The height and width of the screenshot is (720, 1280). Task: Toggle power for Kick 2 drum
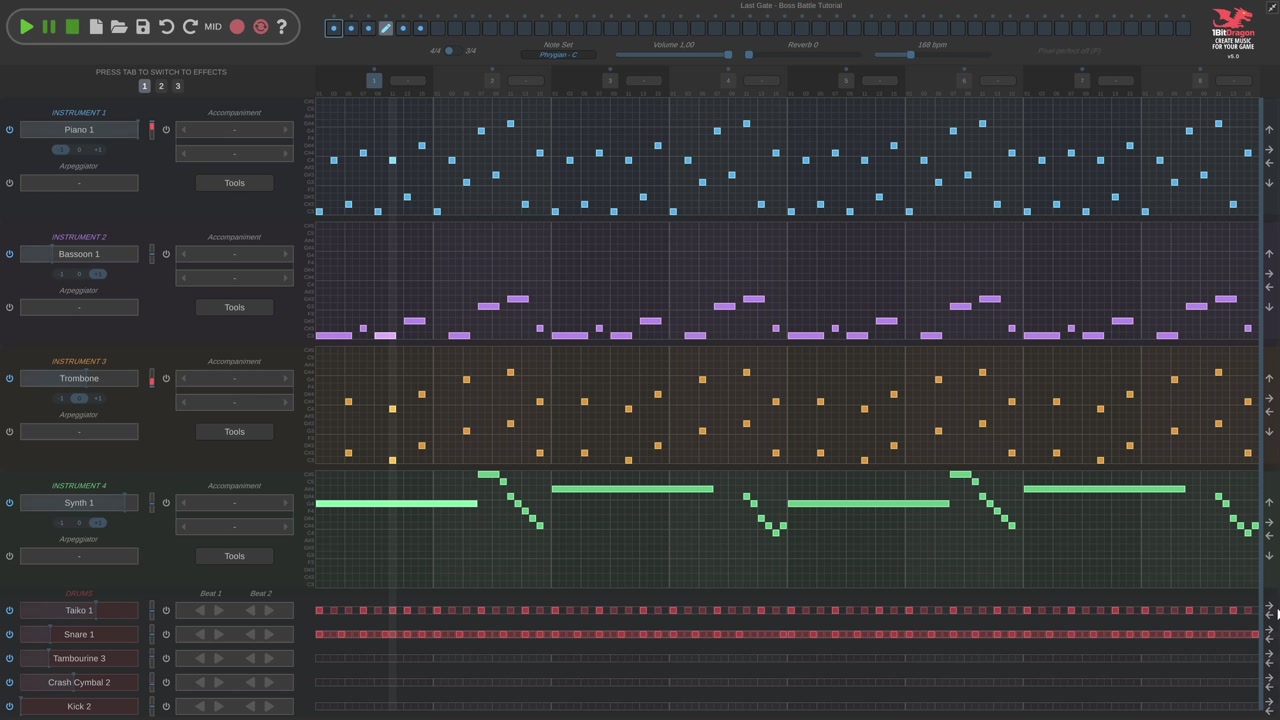pos(10,706)
